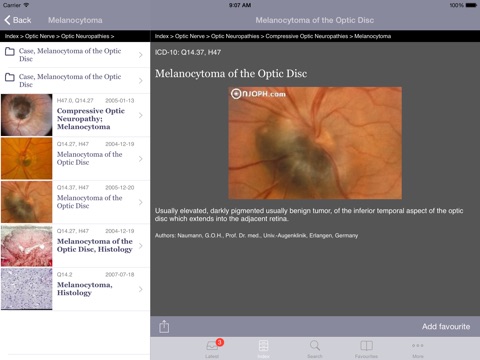Enlarge the main melanocytoma fundus image
The width and height of the screenshot is (480, 360).
coord(315,143)
